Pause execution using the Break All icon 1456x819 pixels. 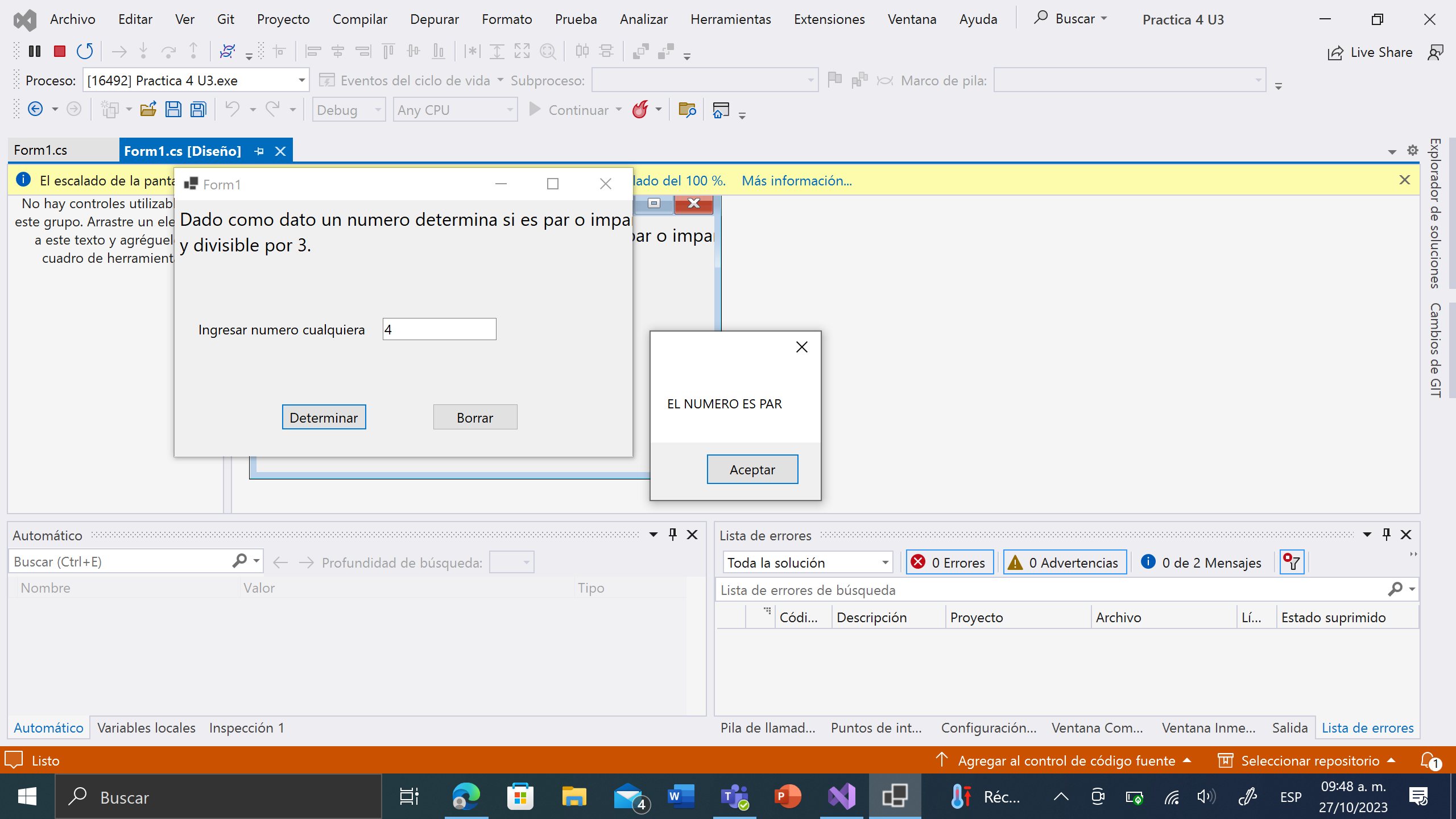coord(35,51)
